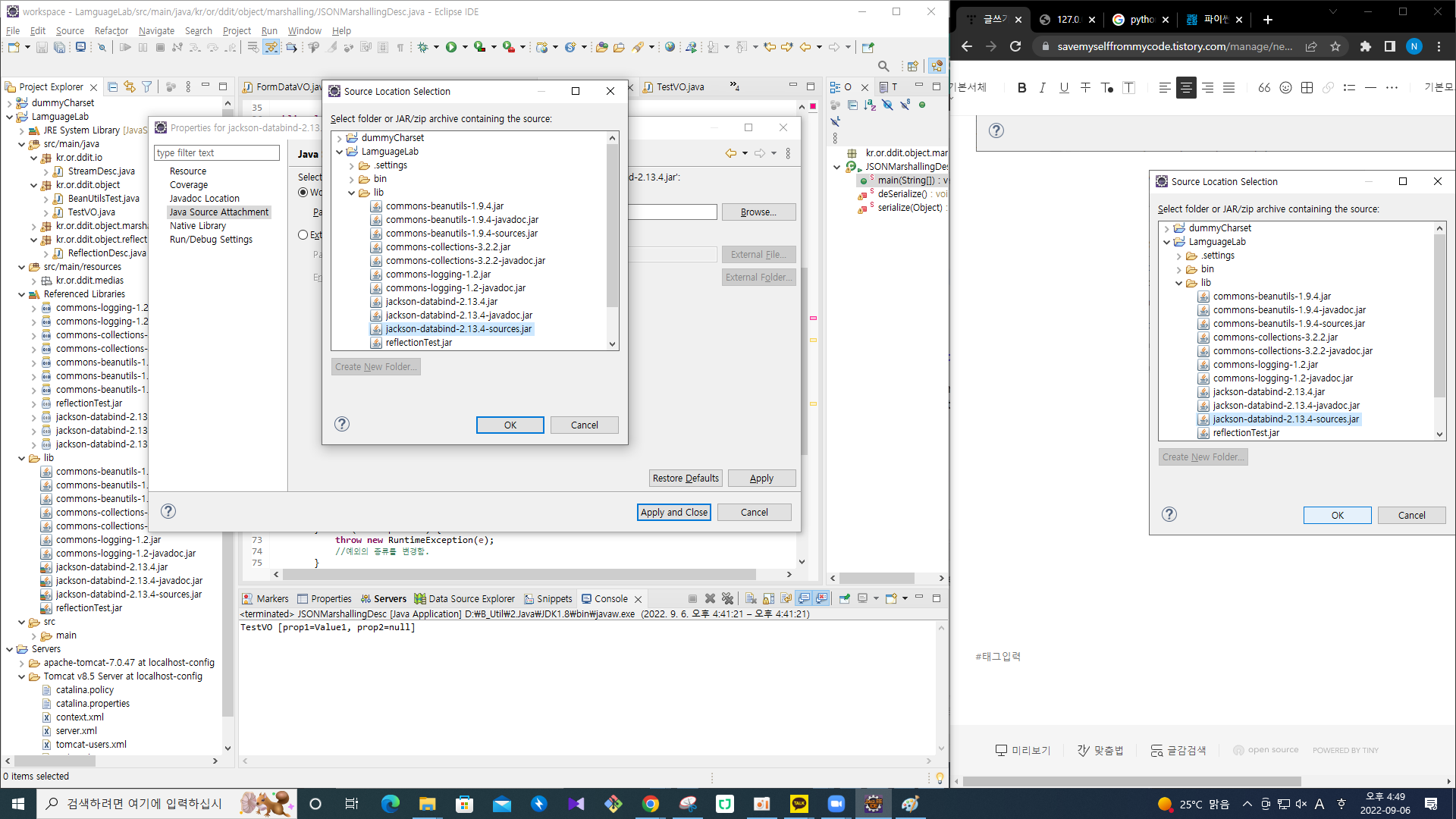The image size is (1456, 819).
Task: Click the Run button in Eclipse toolbar
Action: tap(451, 47)
